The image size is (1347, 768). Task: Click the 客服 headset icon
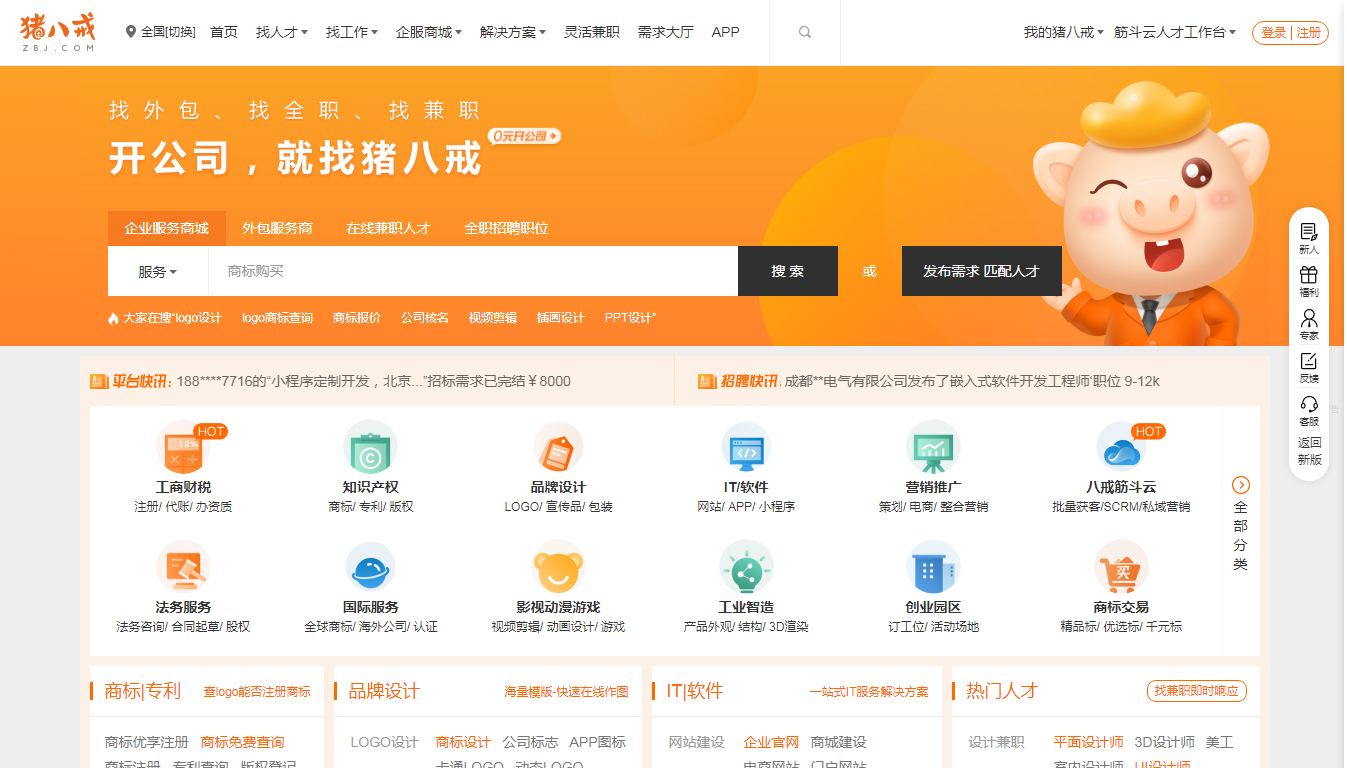click(1308, 404)
